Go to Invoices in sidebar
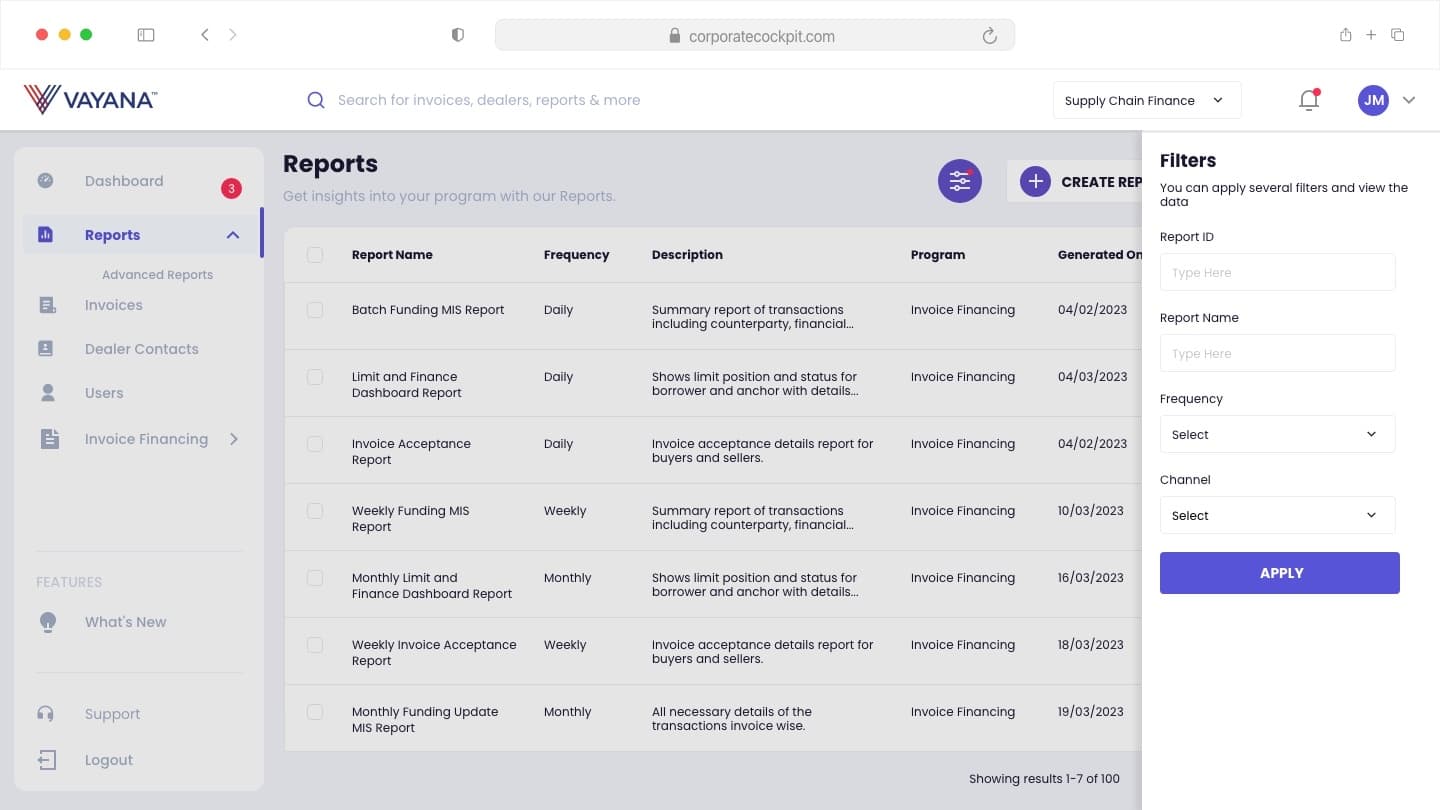The width and height of the screenshot is (1440, 810). pos(113,305)
